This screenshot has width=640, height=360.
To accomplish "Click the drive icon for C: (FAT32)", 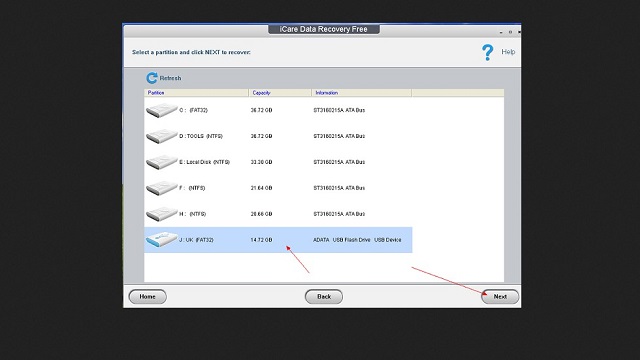I will tap(162, 110).
